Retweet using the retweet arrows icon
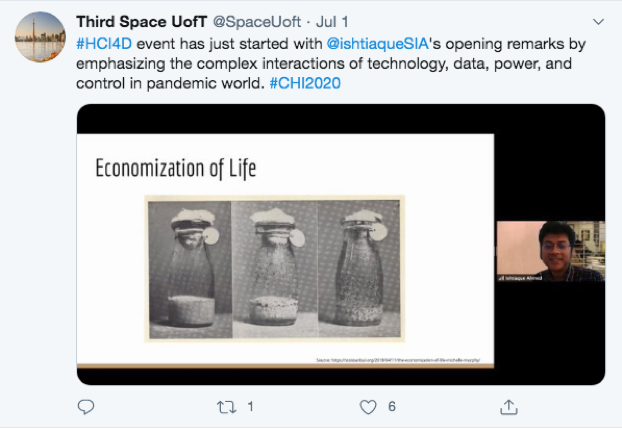 pos(228,407)
